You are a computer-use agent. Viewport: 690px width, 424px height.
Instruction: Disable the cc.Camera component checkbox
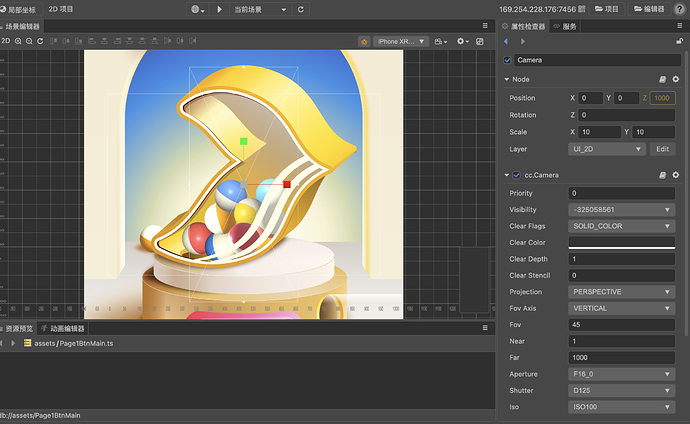pyautogui.click(x=517, y=175)
